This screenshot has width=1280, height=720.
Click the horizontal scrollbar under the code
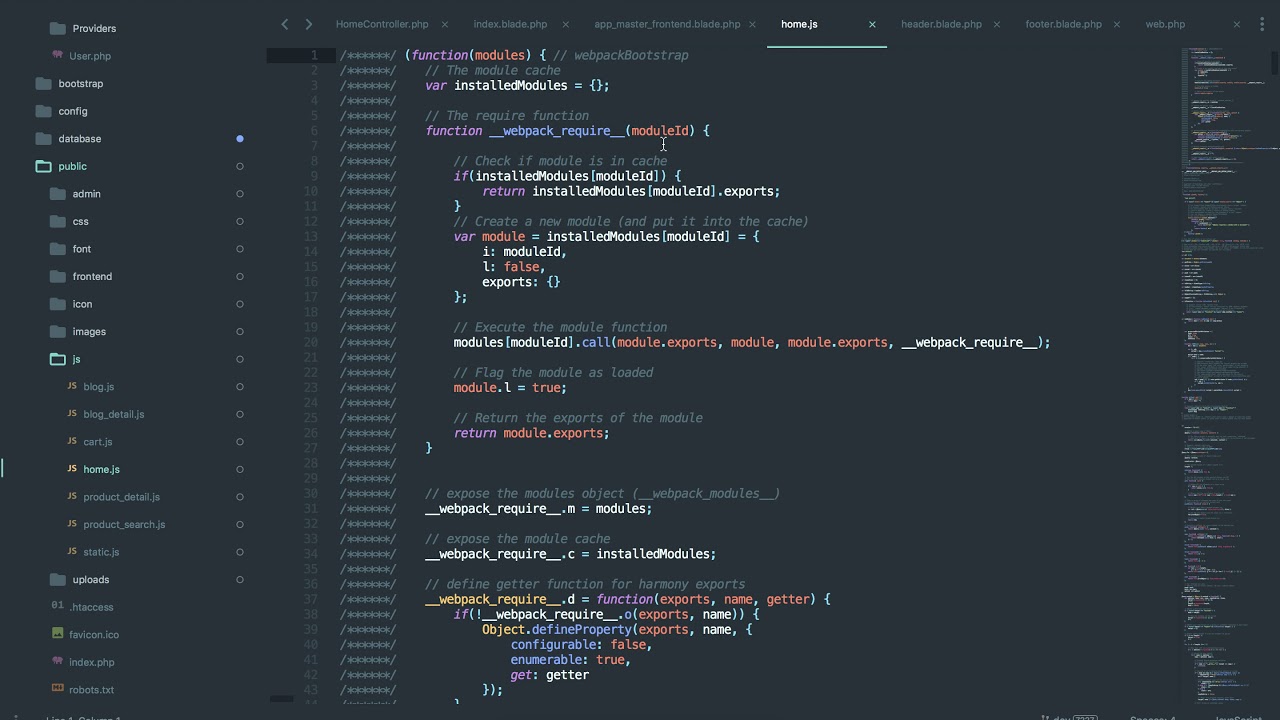click(282, 699)
